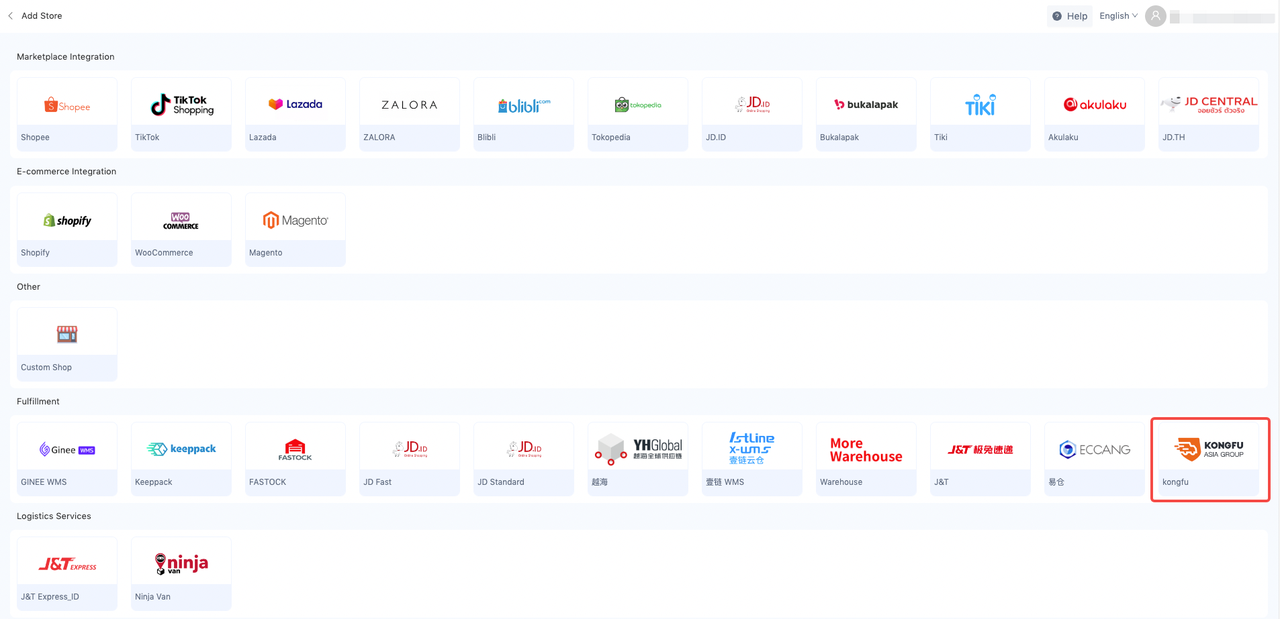Click the TikTok label
Image resolution: width=1280 pixels, height=619 pixels.
pyautogui.click(x=147, y=137)
